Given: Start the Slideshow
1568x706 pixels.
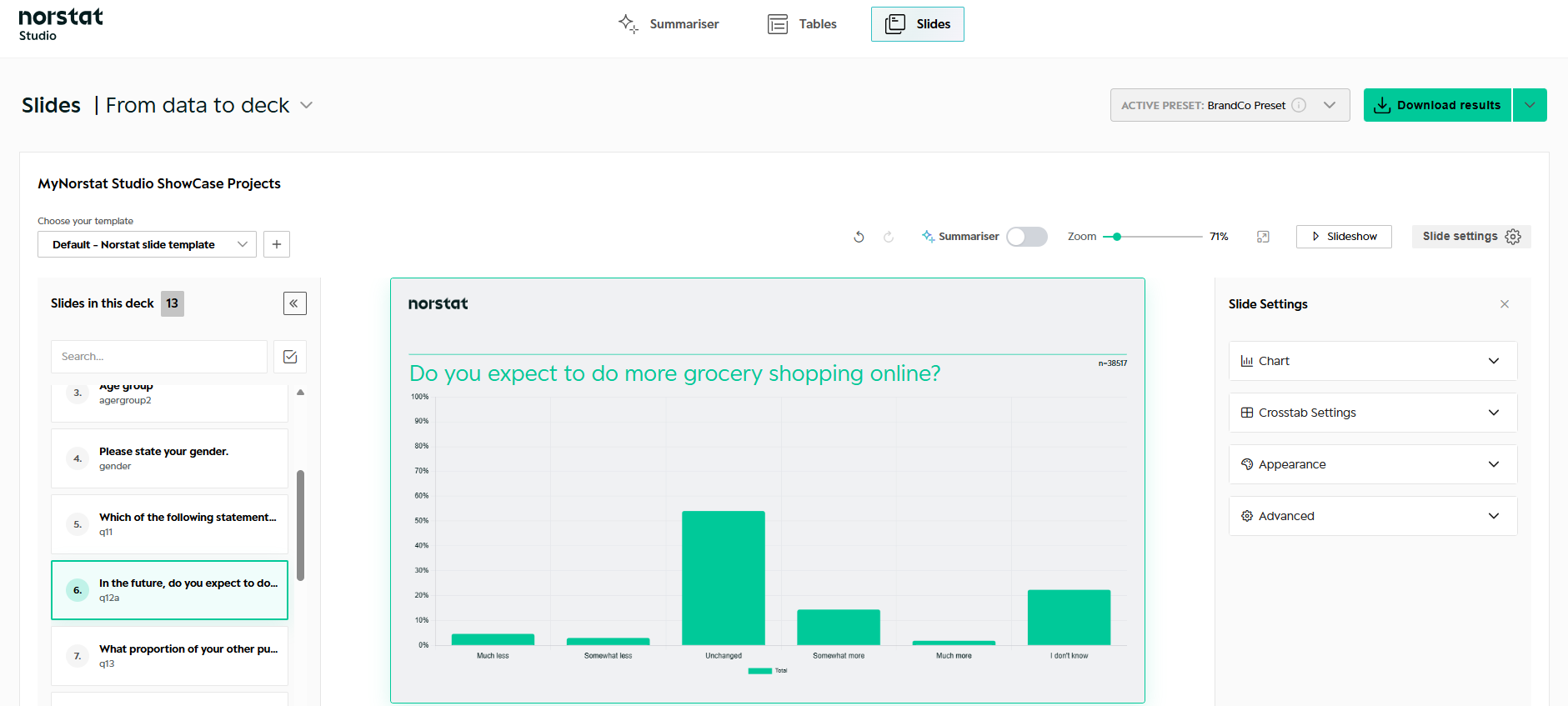Looking at the screenshot, I should (1344, 237).
